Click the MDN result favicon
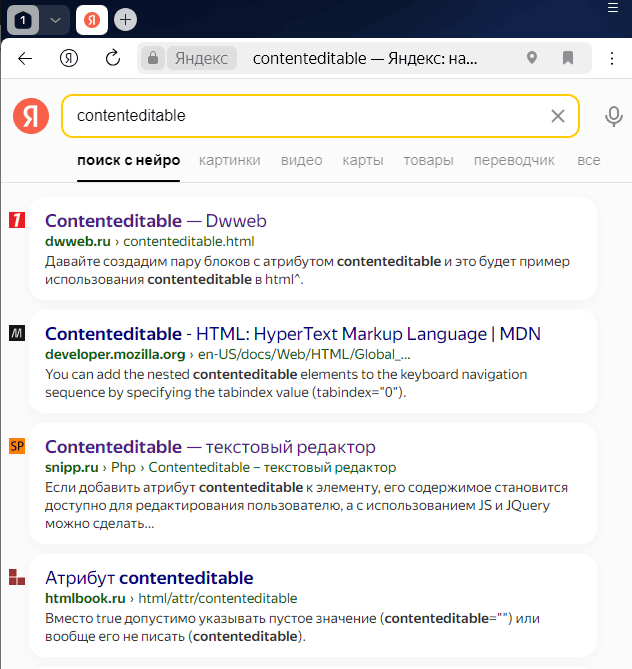The width and height of the screenshot is (632, 669). [17, 333]
